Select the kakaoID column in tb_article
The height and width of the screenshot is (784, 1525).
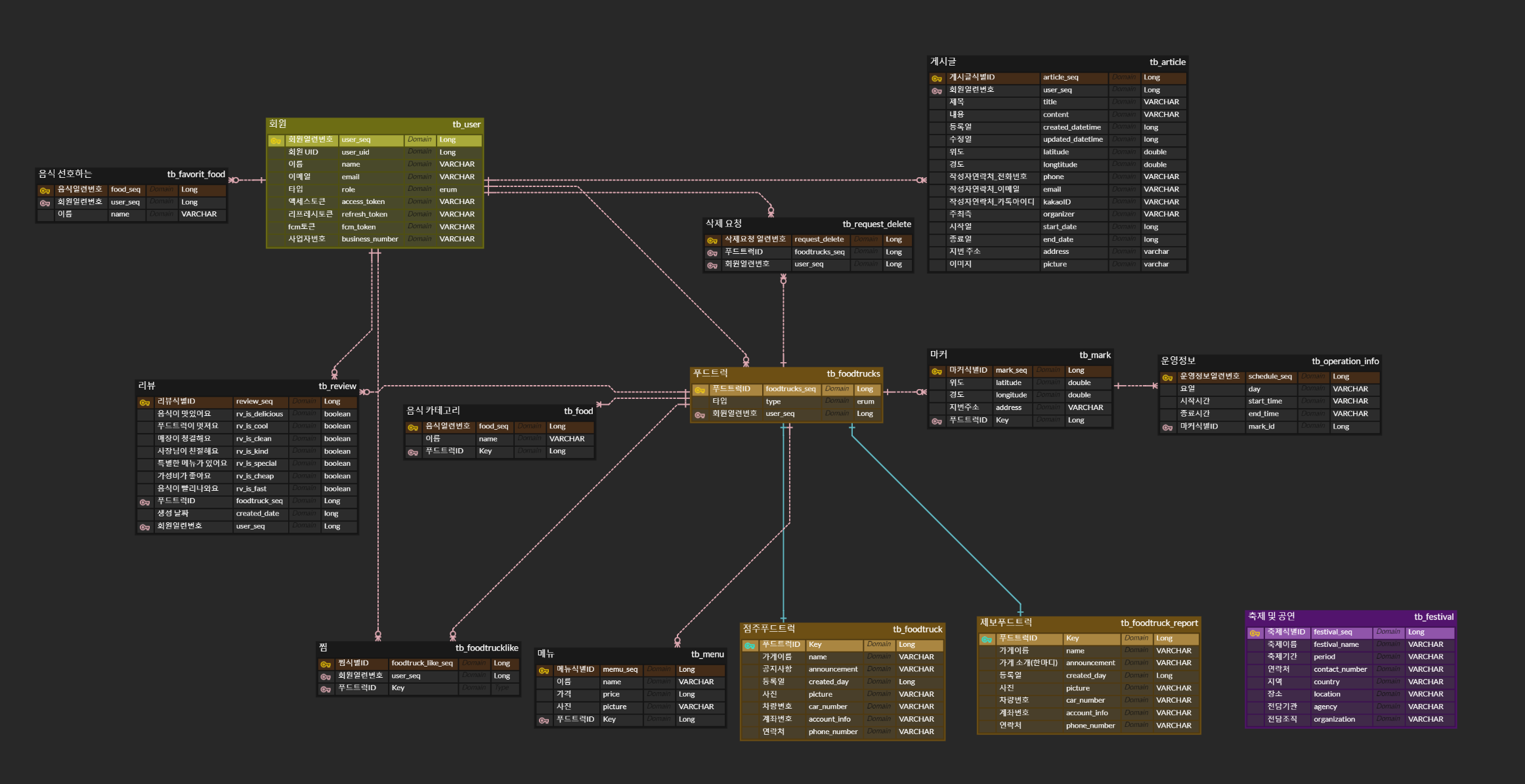1057,202
